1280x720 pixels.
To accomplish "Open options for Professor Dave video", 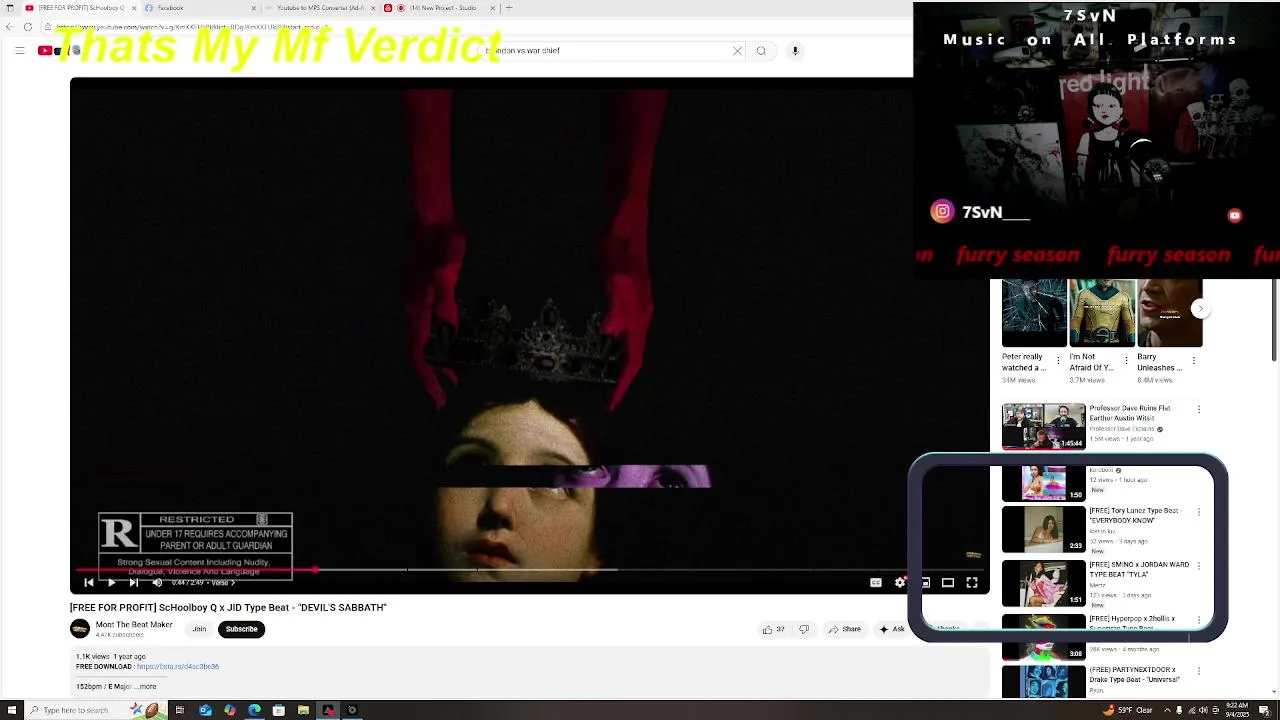I will [x=1199, y=409].
